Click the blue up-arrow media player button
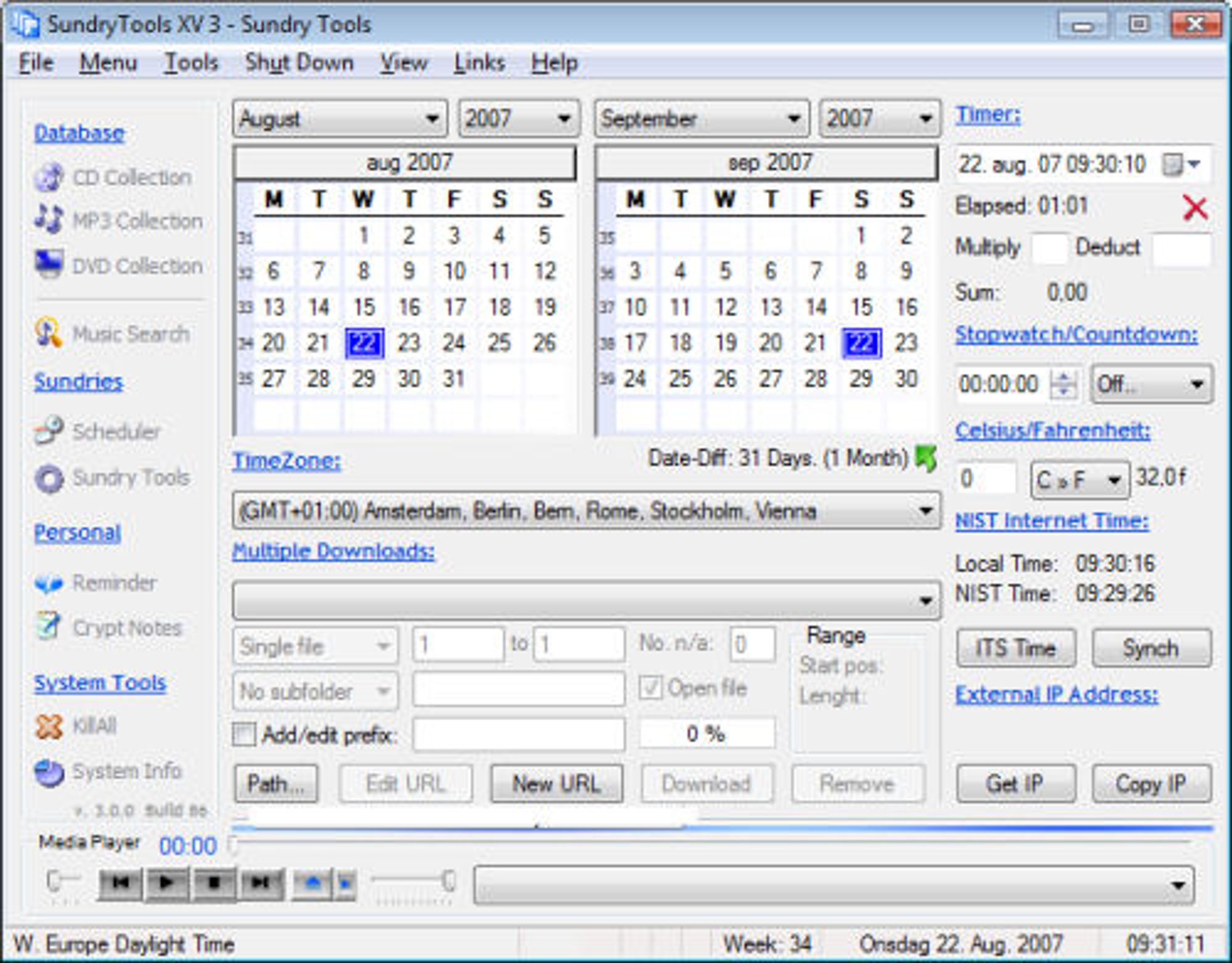1232x963 pixels. tap(313, 883)
